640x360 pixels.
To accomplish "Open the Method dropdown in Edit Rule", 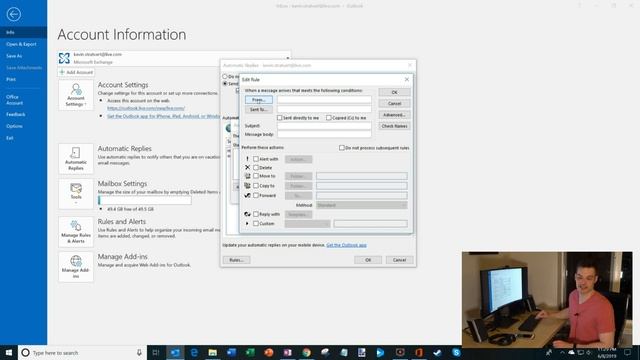I will tap(362, 205).
